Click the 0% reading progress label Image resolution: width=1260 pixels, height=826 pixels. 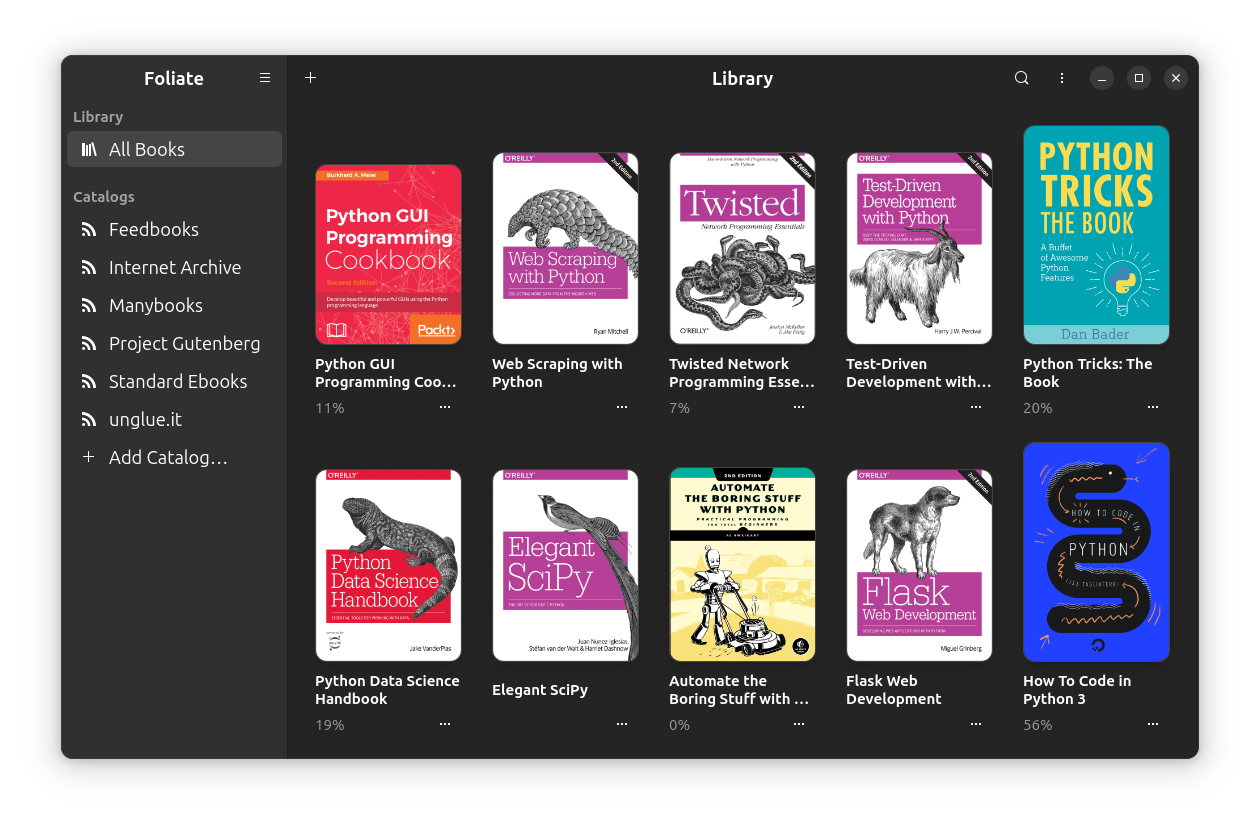tap(680, 725)
